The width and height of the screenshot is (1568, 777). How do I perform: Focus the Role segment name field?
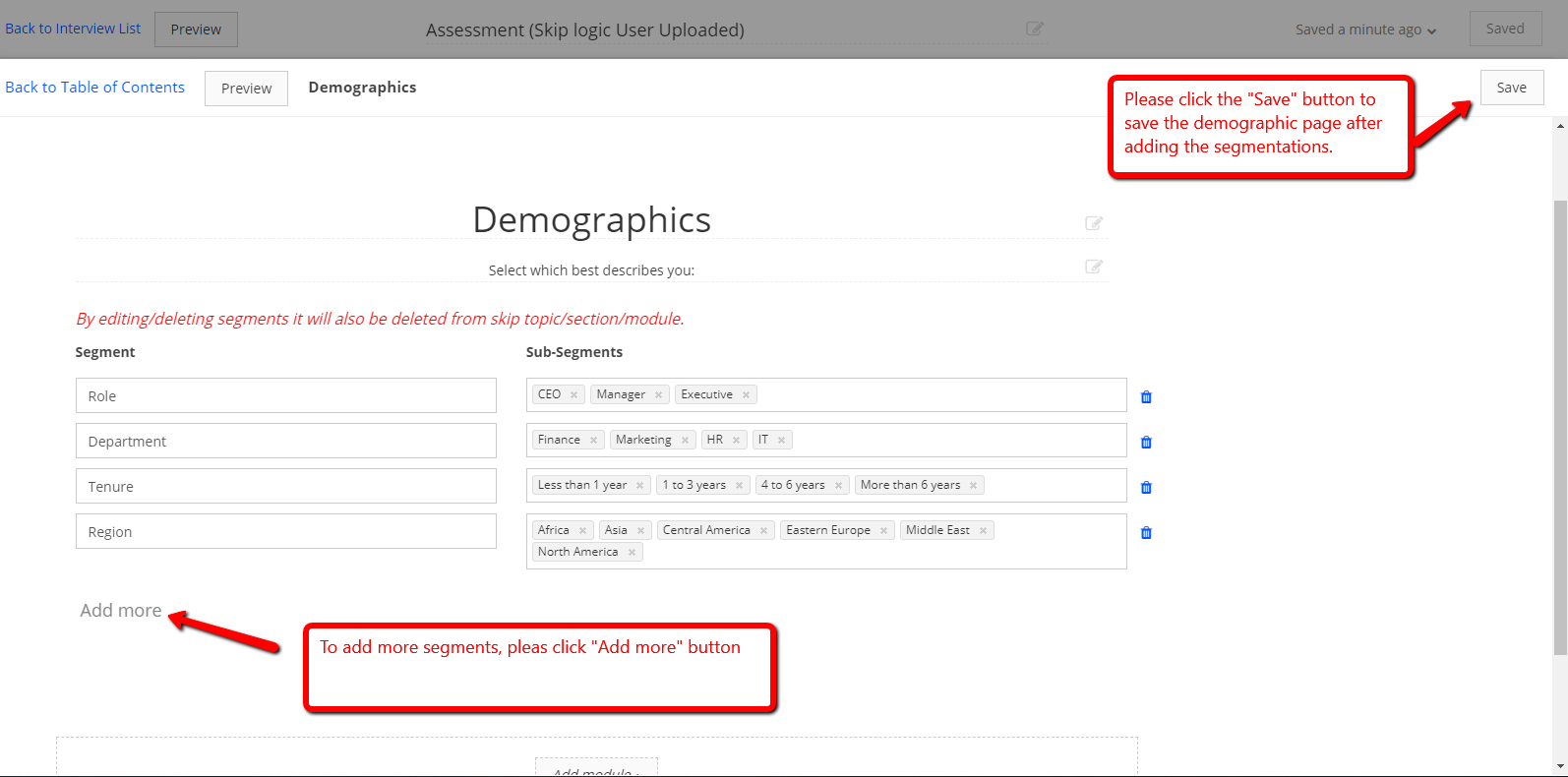[286, 395]
